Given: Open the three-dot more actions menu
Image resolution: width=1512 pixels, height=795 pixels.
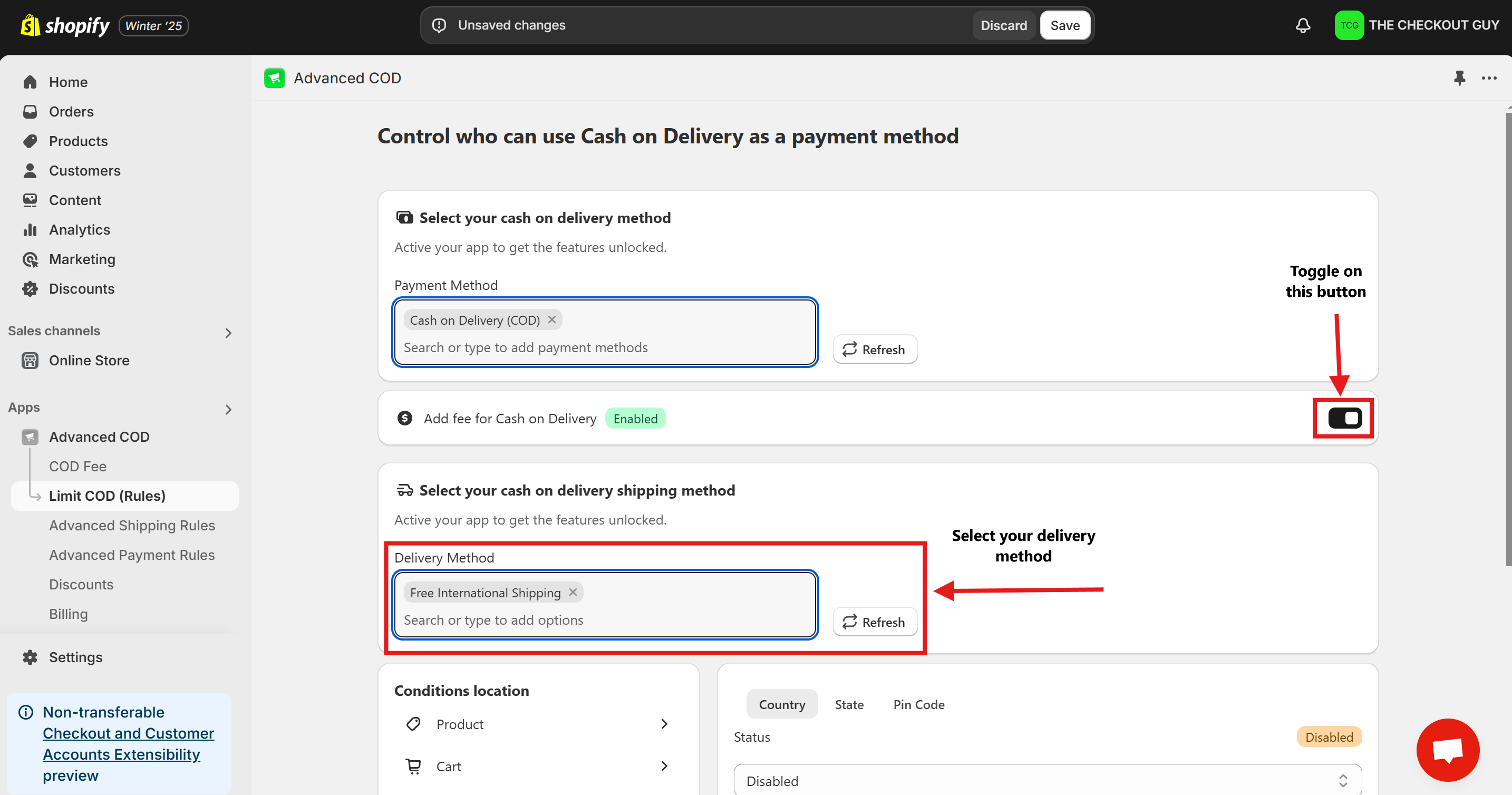Looking at the screenshot, I should 1488,78.
